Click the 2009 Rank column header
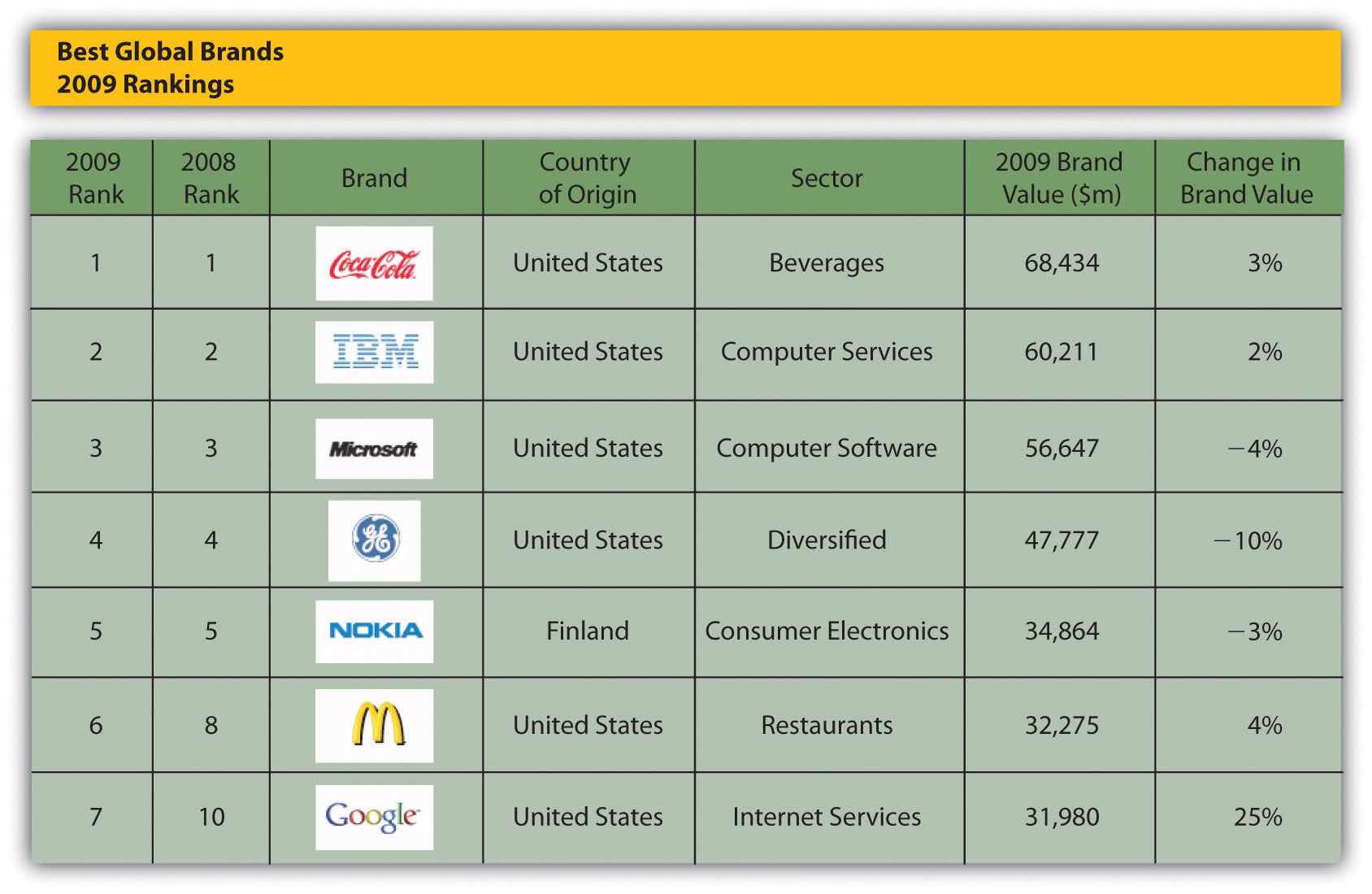The height and width of the screenshot is (894, 1372). pos(94,178)
